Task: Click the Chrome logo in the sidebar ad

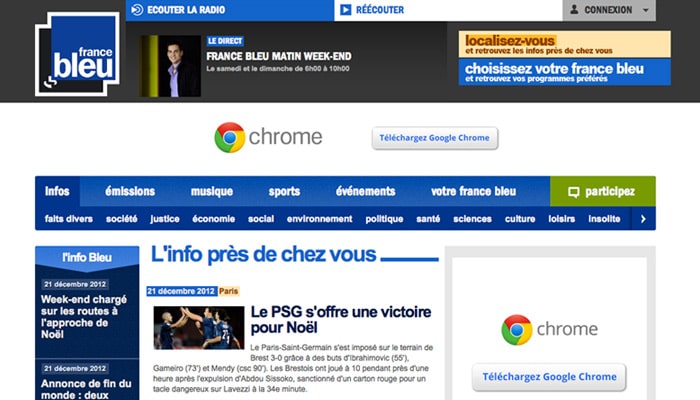Action: pos(517,330)
